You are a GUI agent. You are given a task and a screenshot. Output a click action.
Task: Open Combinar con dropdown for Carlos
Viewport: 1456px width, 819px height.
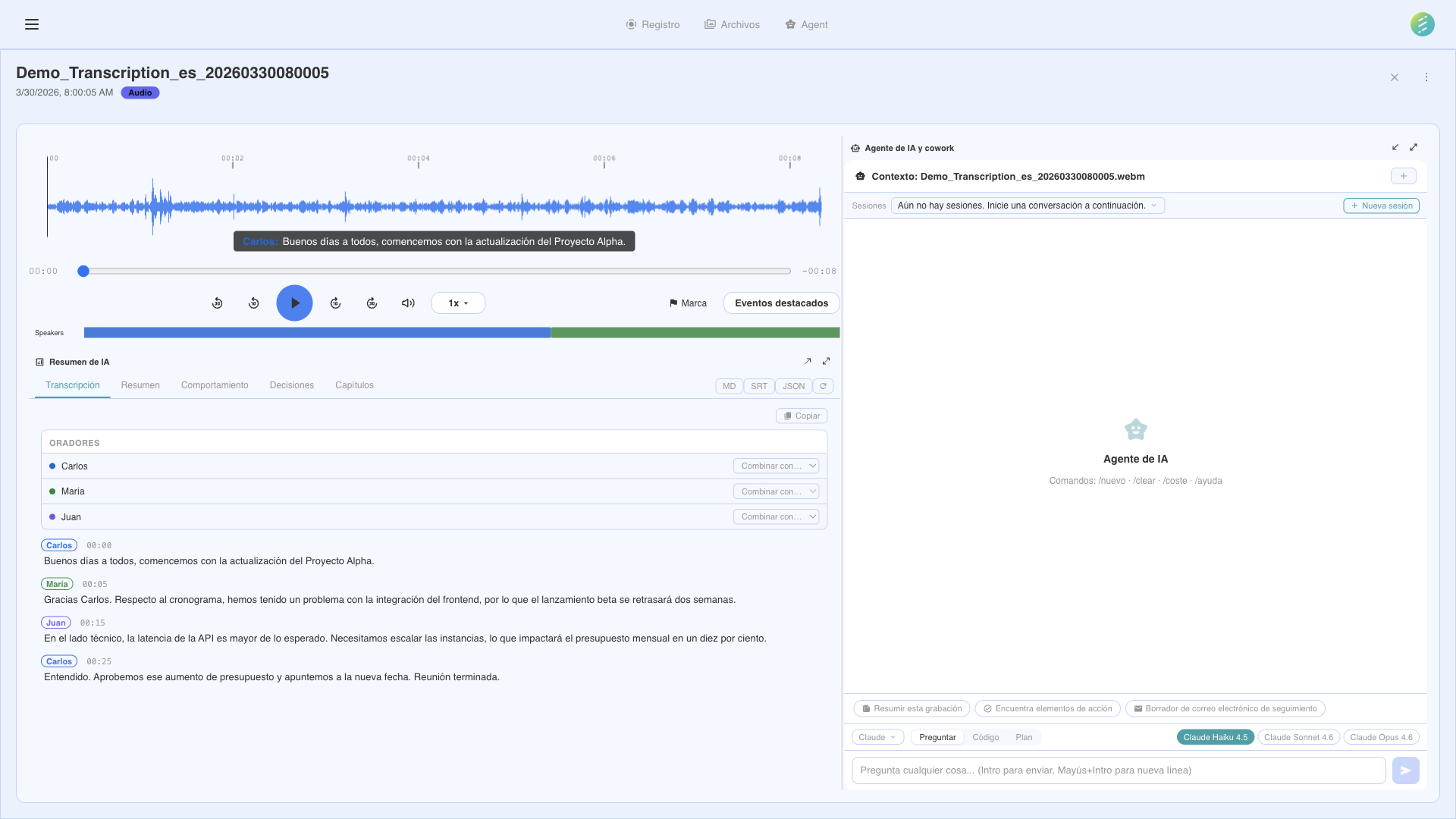tap(776, 466)
